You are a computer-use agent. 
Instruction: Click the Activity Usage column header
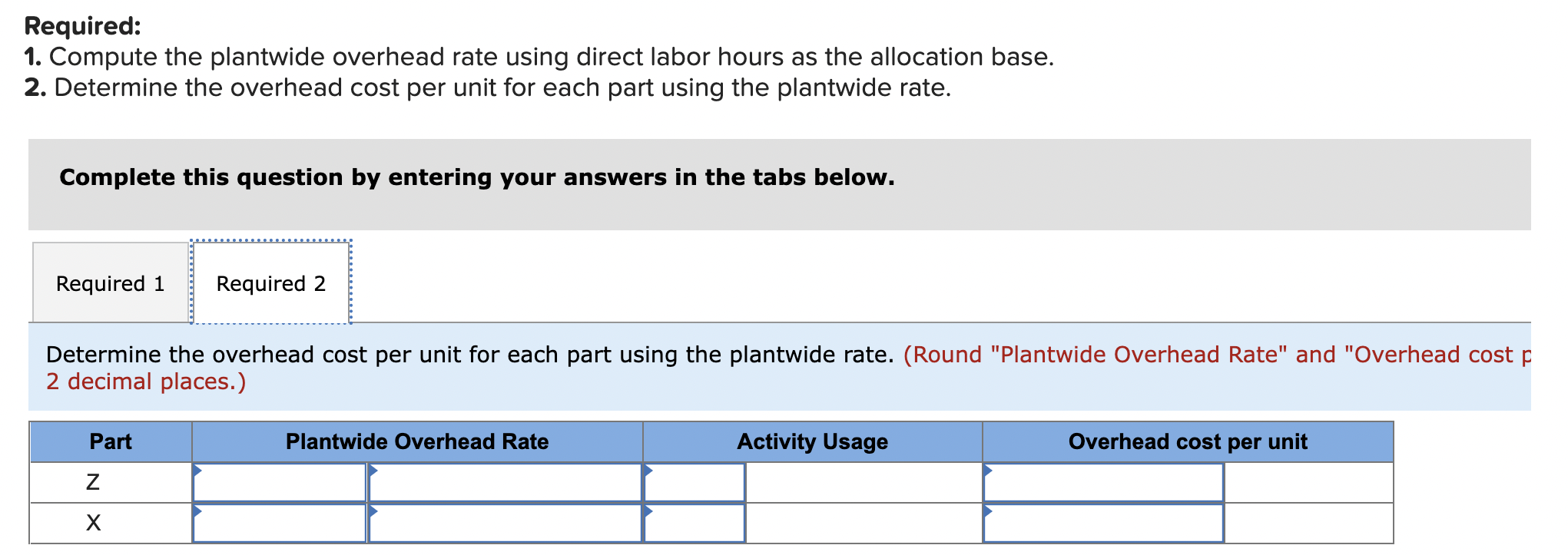(813, 441)
